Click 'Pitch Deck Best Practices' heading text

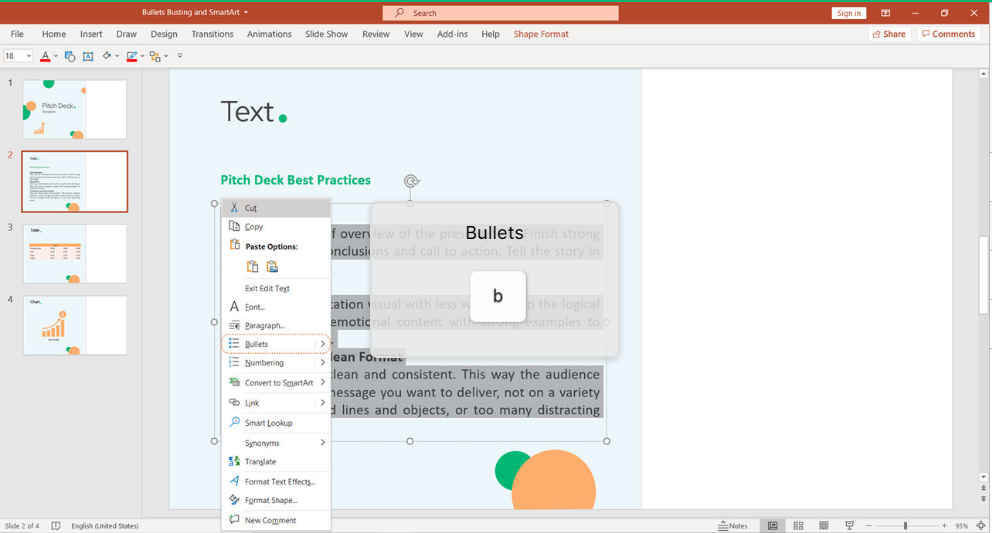click(295, 180)
